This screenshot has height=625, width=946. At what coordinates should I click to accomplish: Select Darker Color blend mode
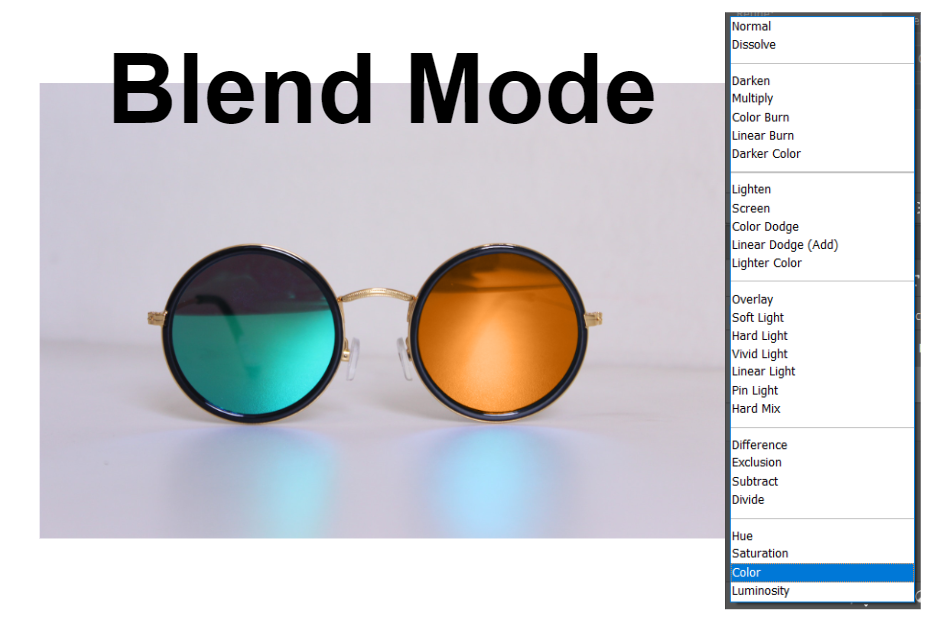click(x=822, y=154)
